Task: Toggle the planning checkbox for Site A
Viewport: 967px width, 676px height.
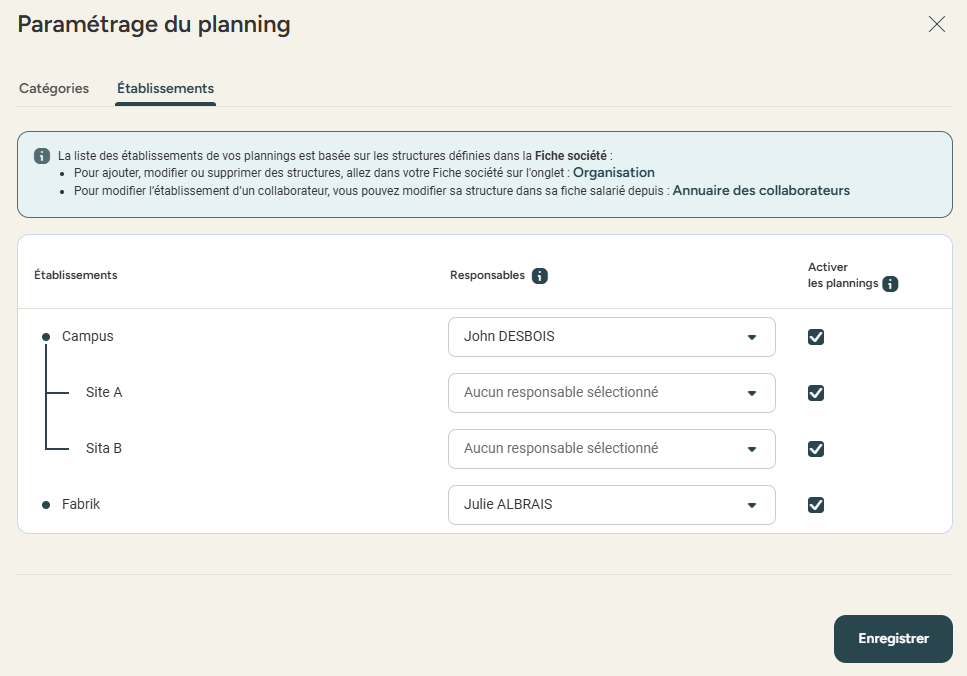Action: [816, 393]
